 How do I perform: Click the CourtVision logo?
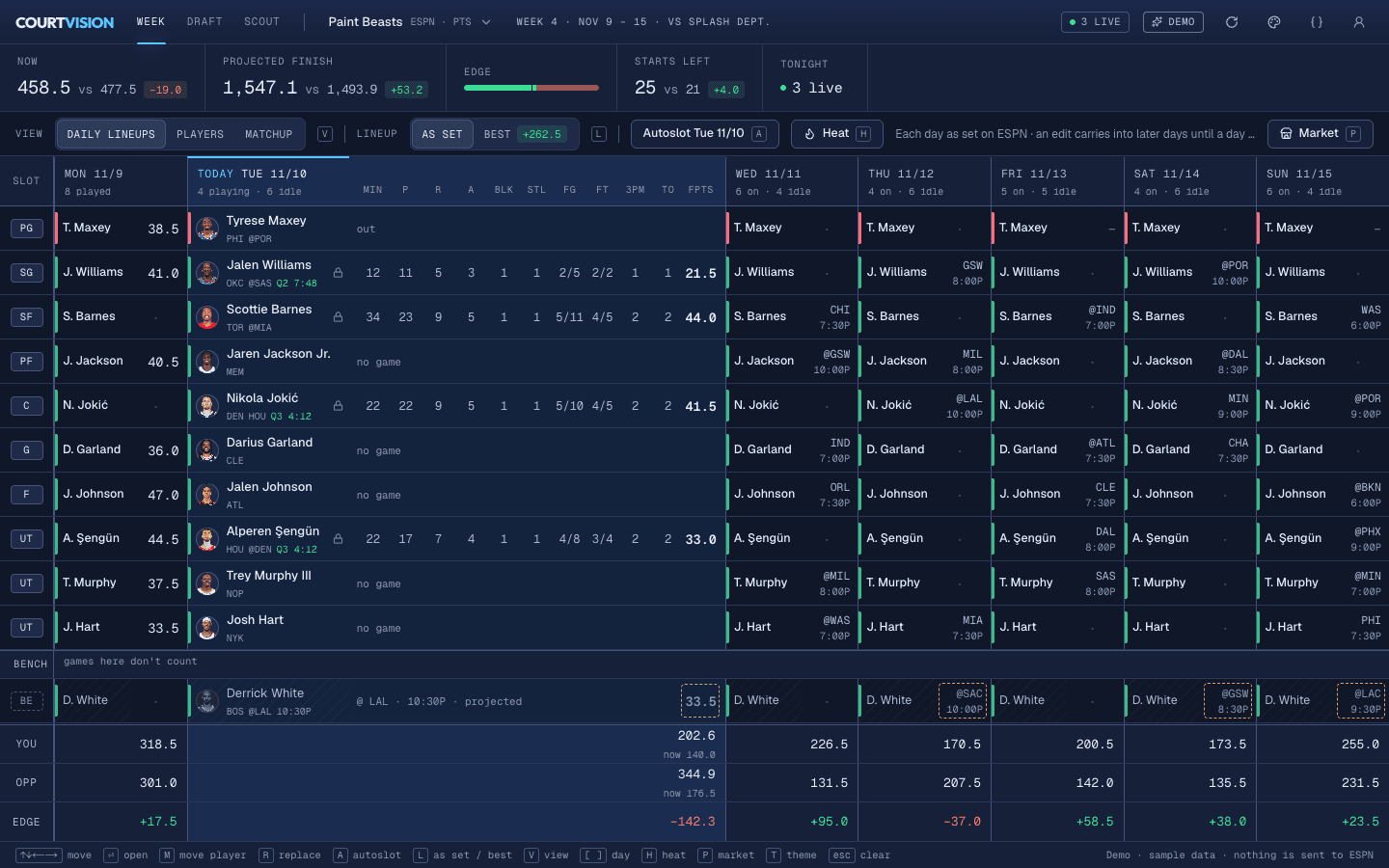[65, 22]
